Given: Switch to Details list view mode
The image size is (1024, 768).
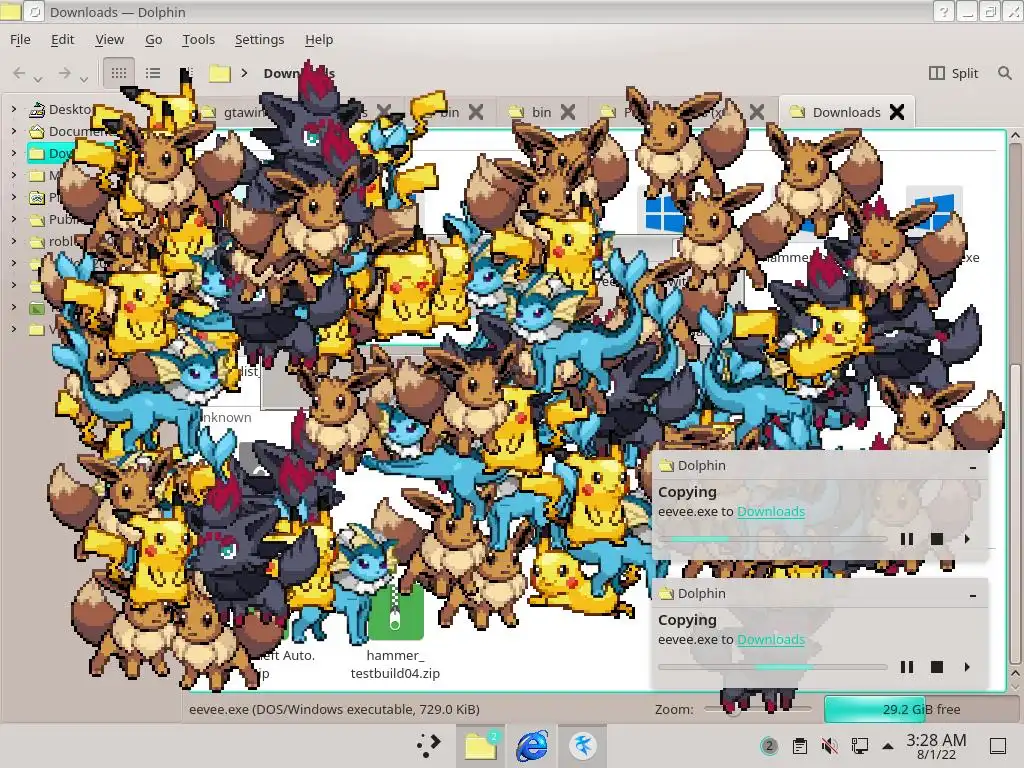Looking at the screenshot, I should [153, 73].
